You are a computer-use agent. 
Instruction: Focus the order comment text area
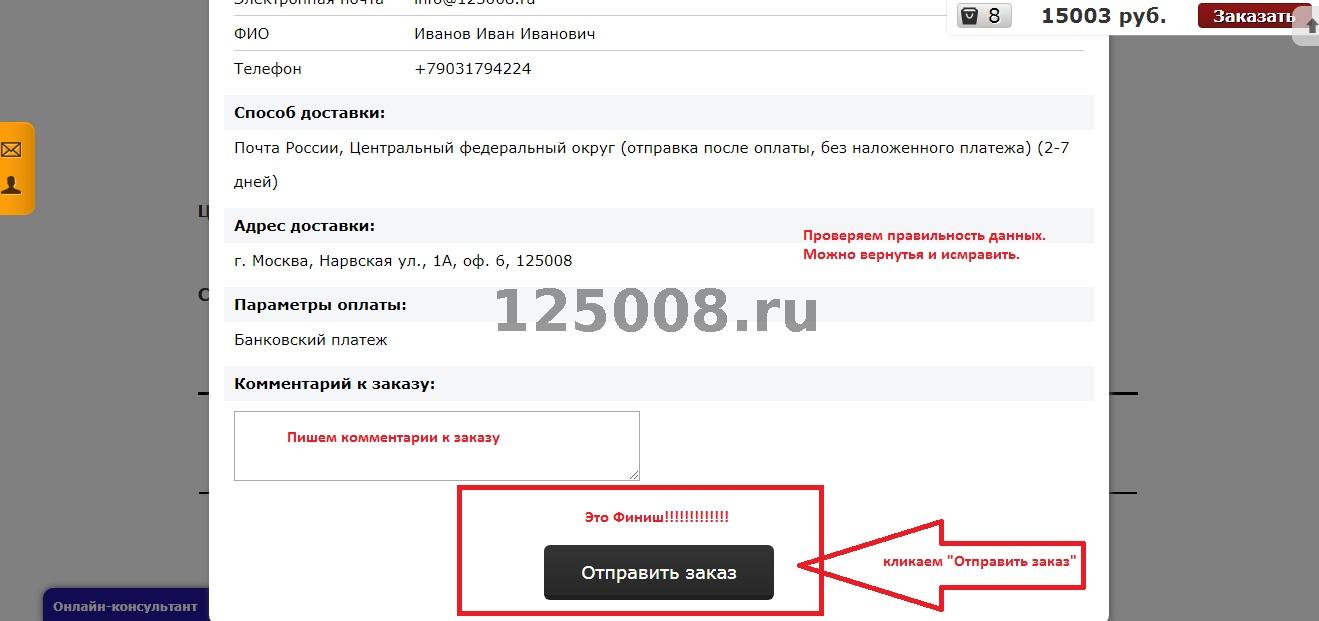437,446
